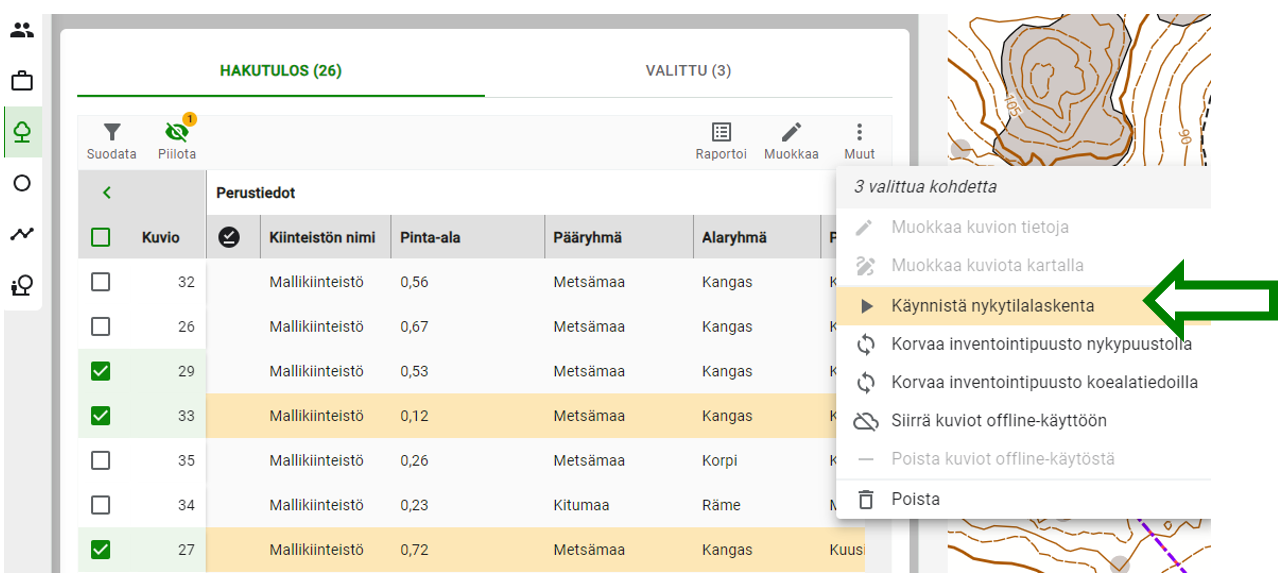Viewport: 1285px width, 582px height.
Task: Choose Poista from the menu
Action: [1023, 499]
